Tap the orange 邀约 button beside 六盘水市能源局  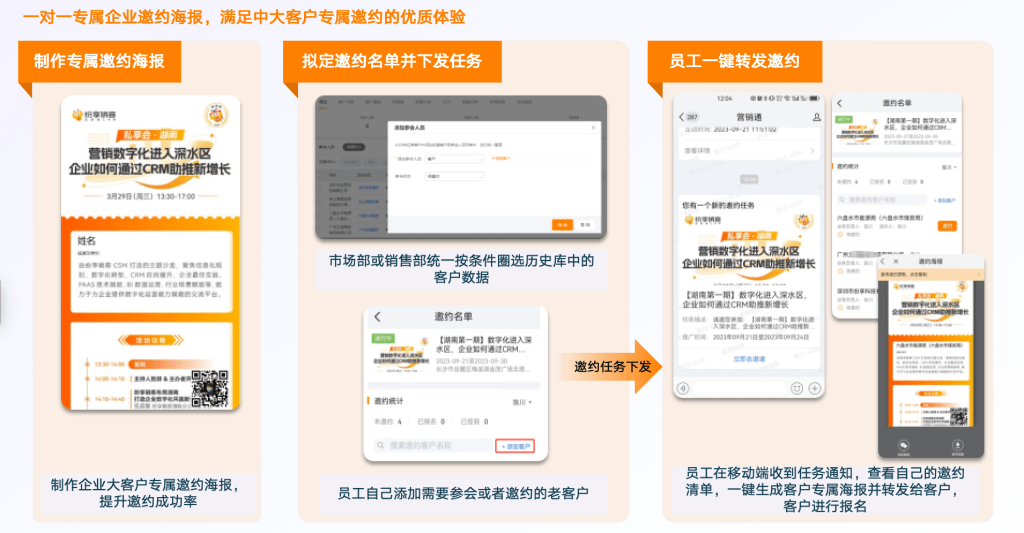(x=946, y=226)
